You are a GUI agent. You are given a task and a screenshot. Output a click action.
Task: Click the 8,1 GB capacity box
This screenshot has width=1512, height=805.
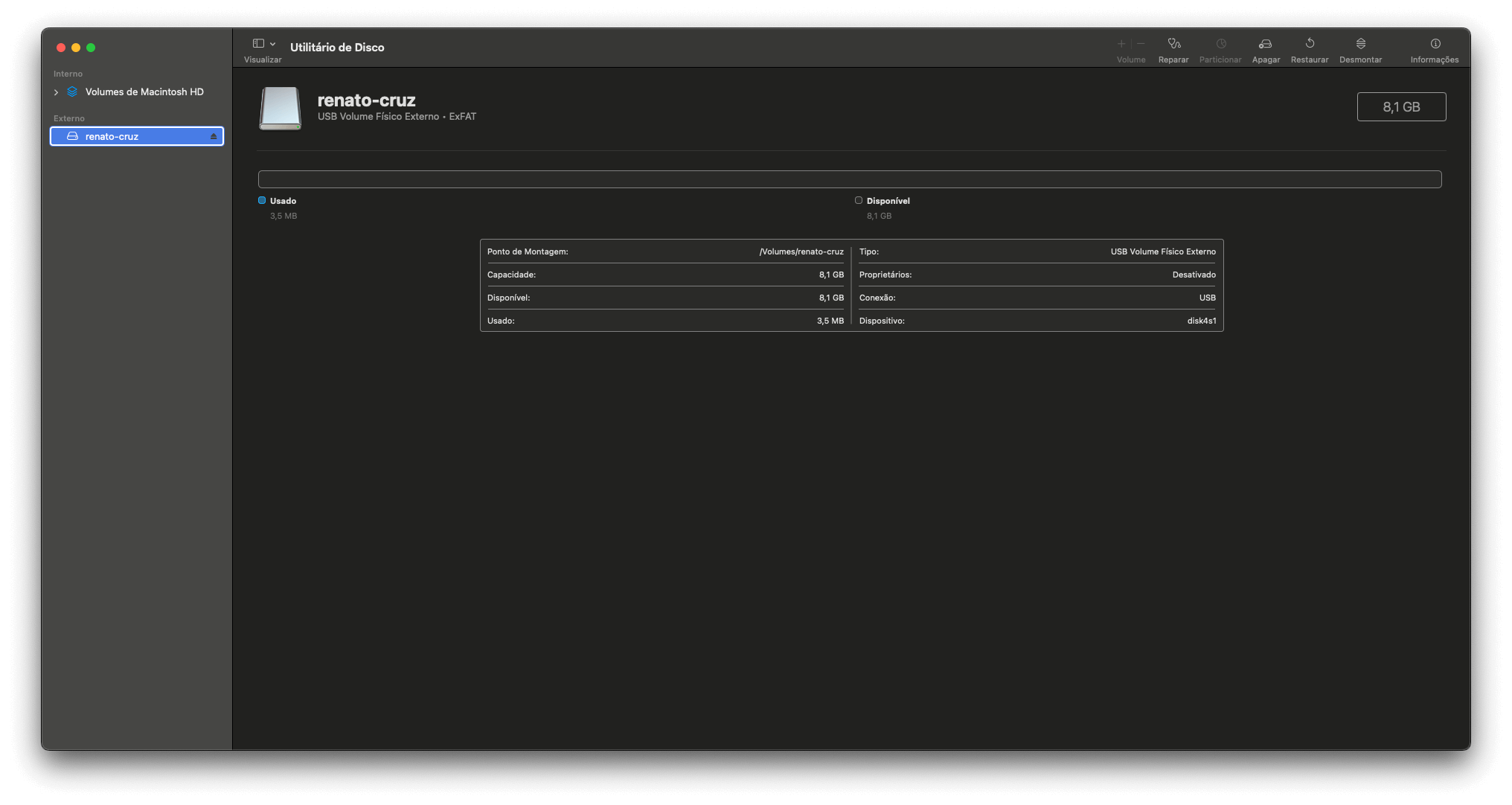pos(1401,106)
